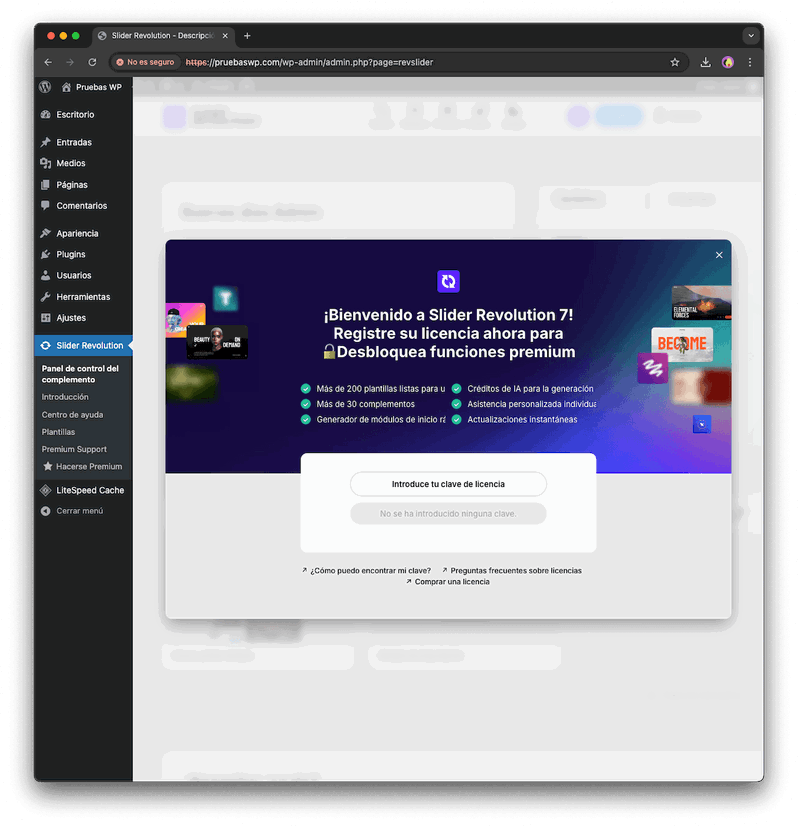Open 'Preguntas frecuentes sobre licencias' link
The image size is (798, 827).
pos(512,571)
